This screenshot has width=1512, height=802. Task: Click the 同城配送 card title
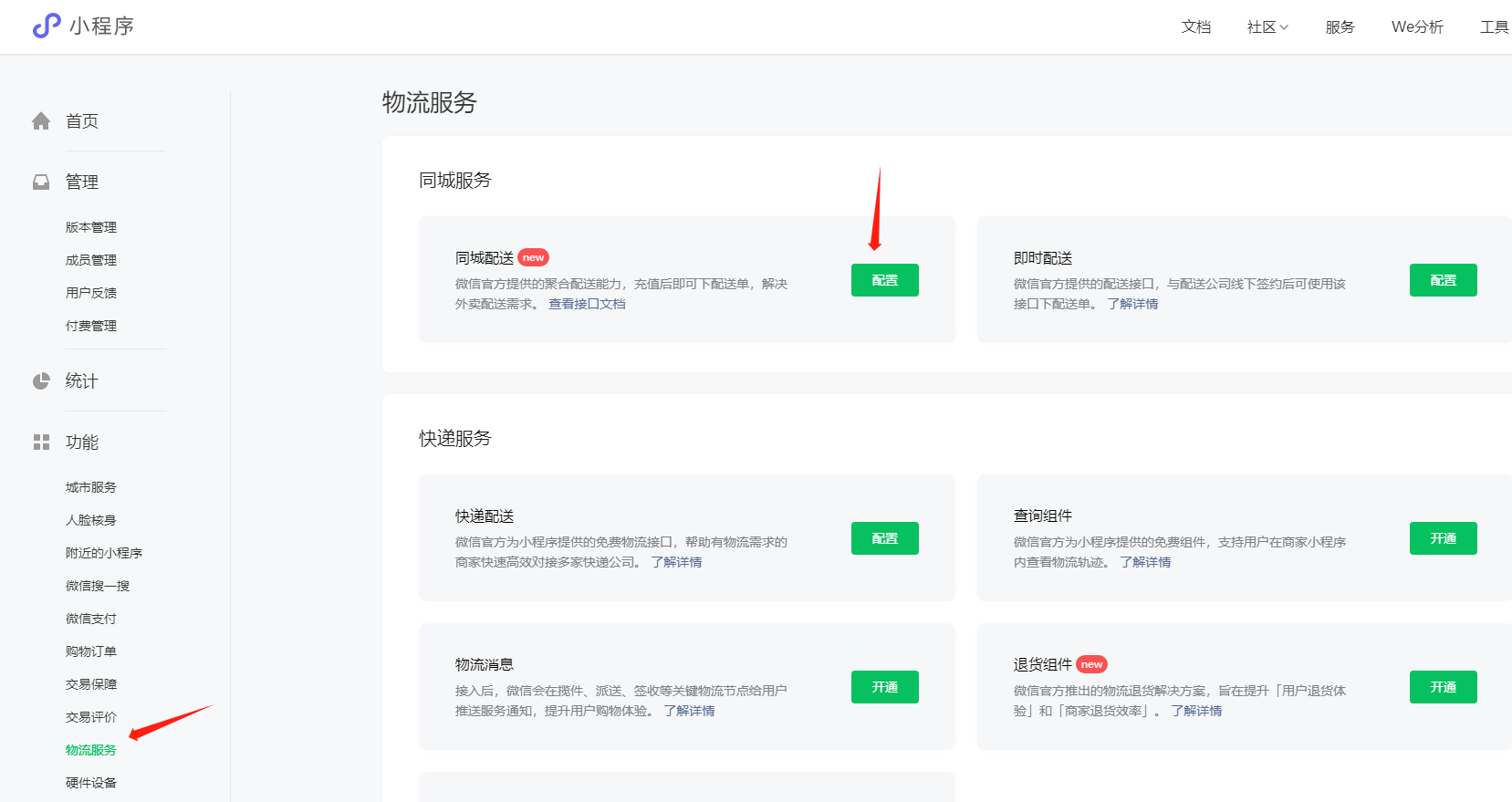[x=485, y=258]
